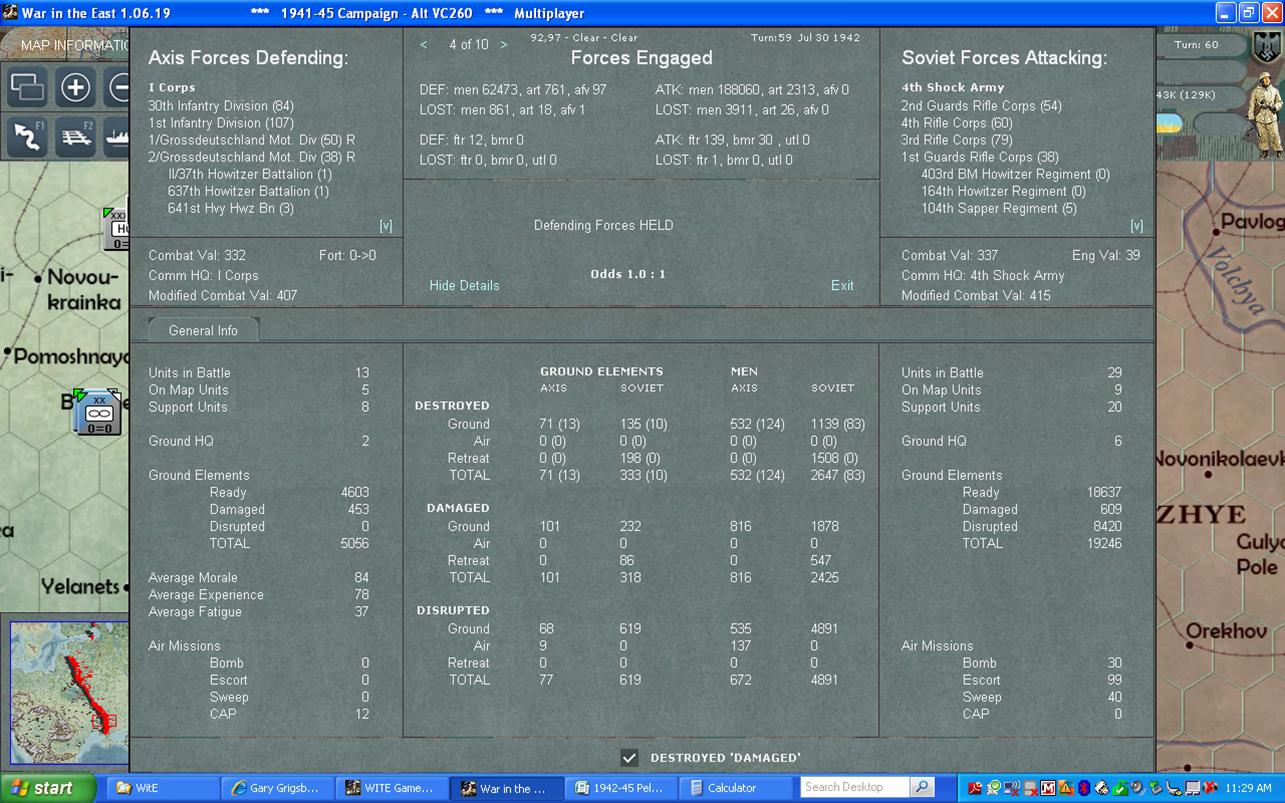Viewport: 1285px width, 803px height.
Task: Click 4th Shock Army header
Action: click(952, 88)
